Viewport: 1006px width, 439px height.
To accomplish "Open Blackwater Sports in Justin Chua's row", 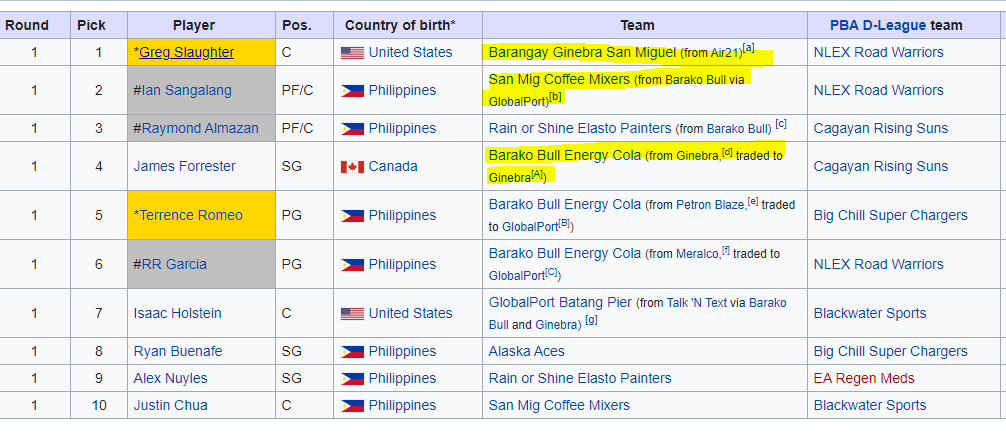I will coord(870,406).
